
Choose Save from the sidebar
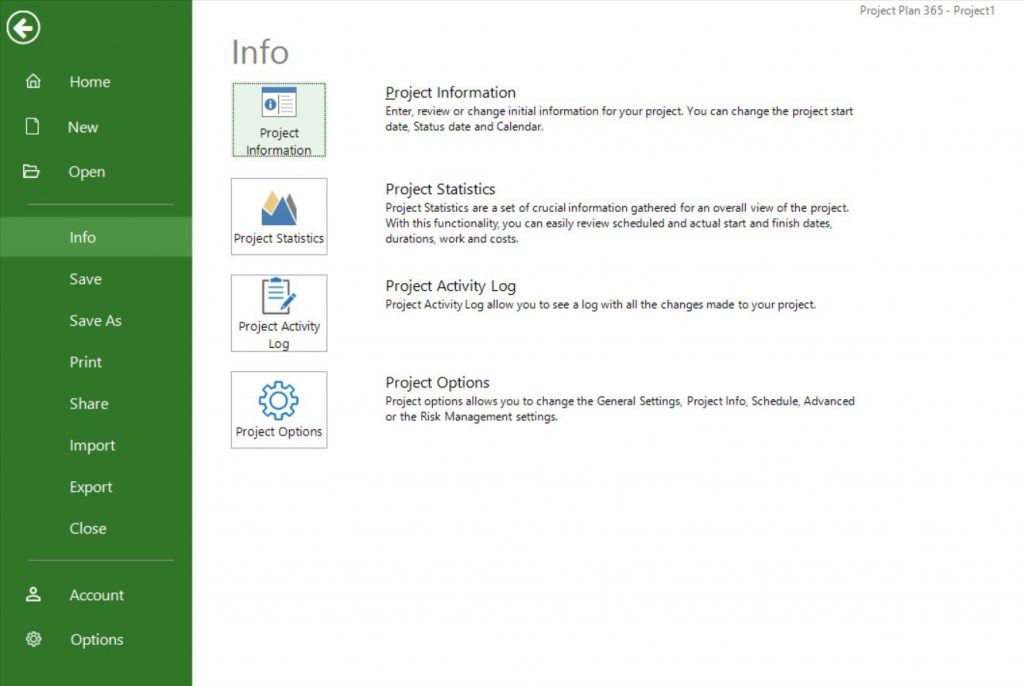click(85, 279)
